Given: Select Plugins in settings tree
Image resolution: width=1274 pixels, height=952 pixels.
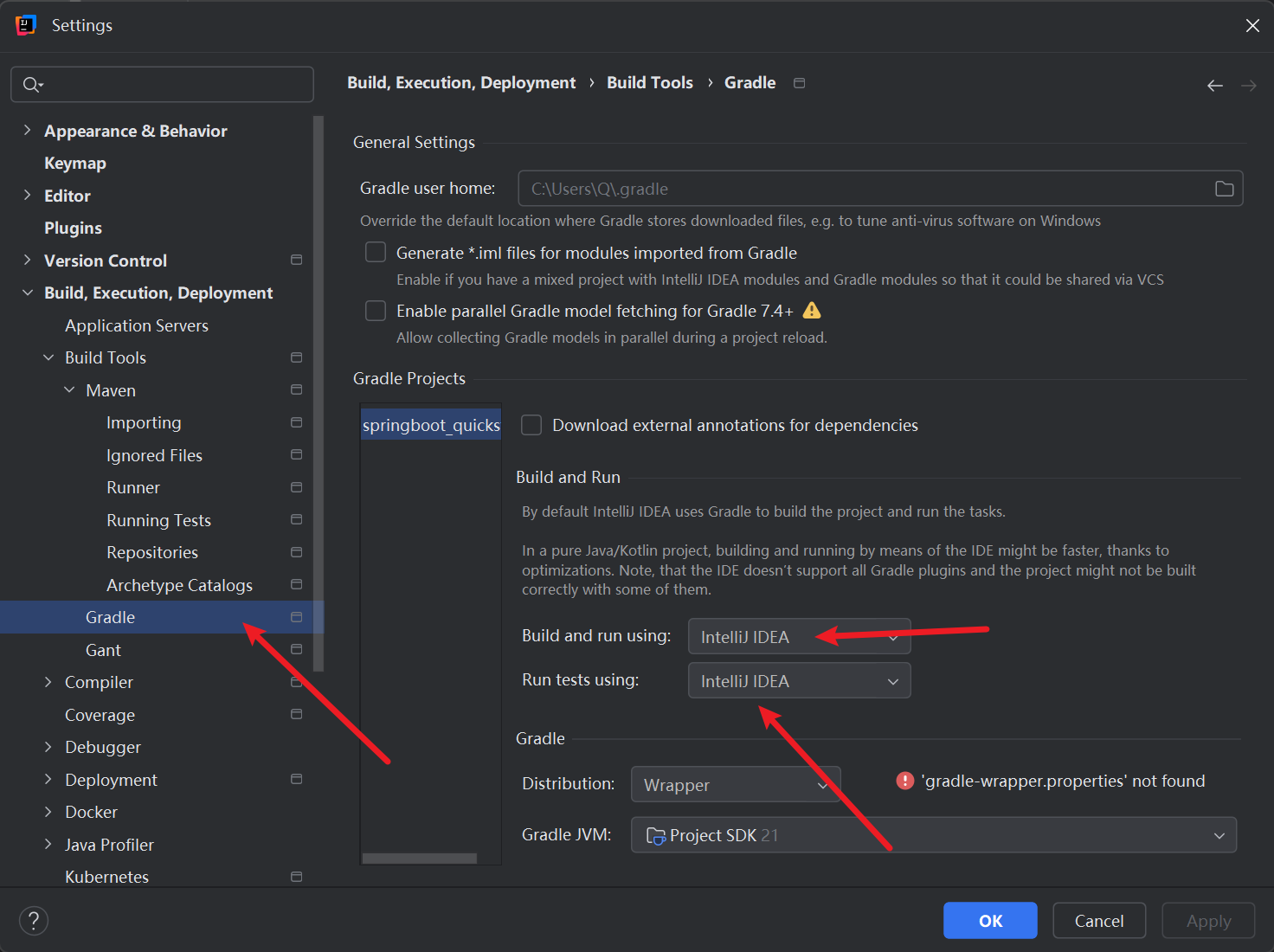Looking at the screenshot, I should [x=73, y=228].
